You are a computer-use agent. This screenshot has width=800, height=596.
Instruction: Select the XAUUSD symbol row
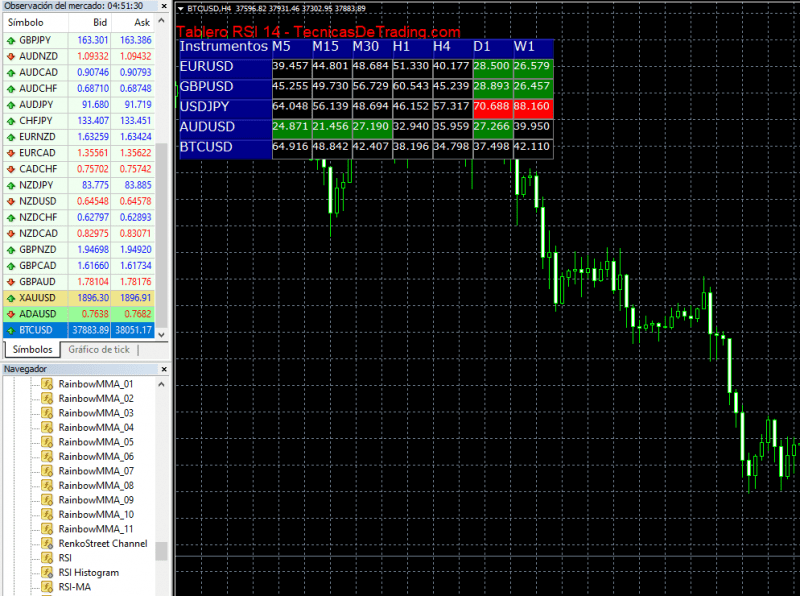pyautogui.click(x=79, y=298)
